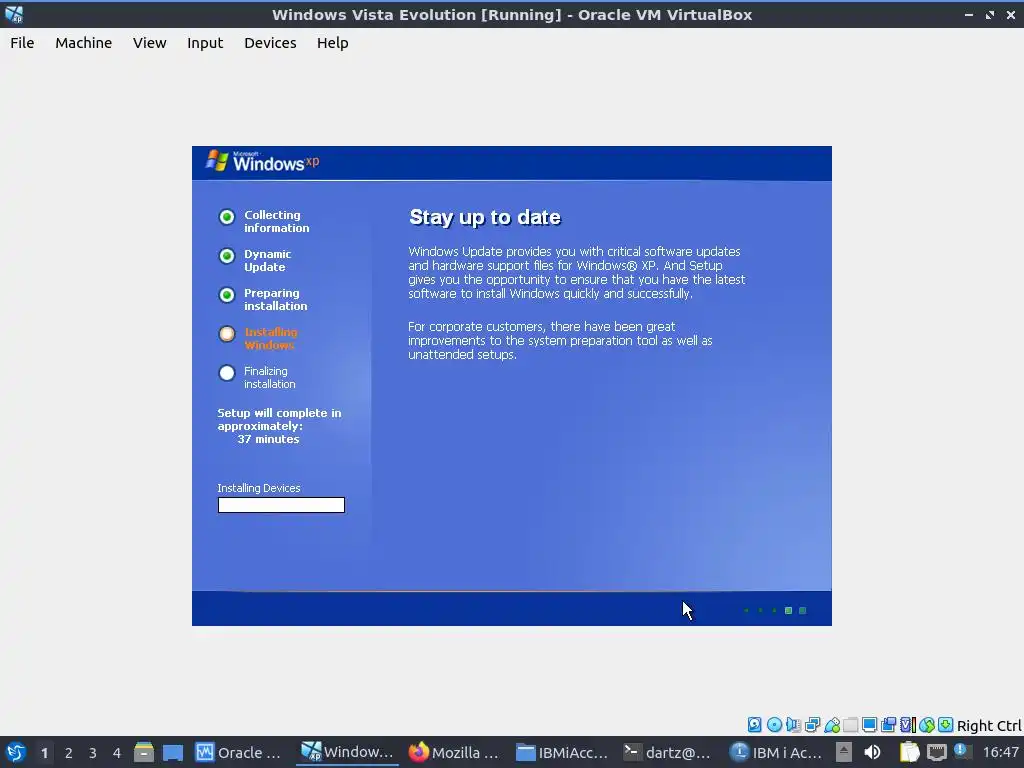Open the Devices menu

[x=270, y=43]
